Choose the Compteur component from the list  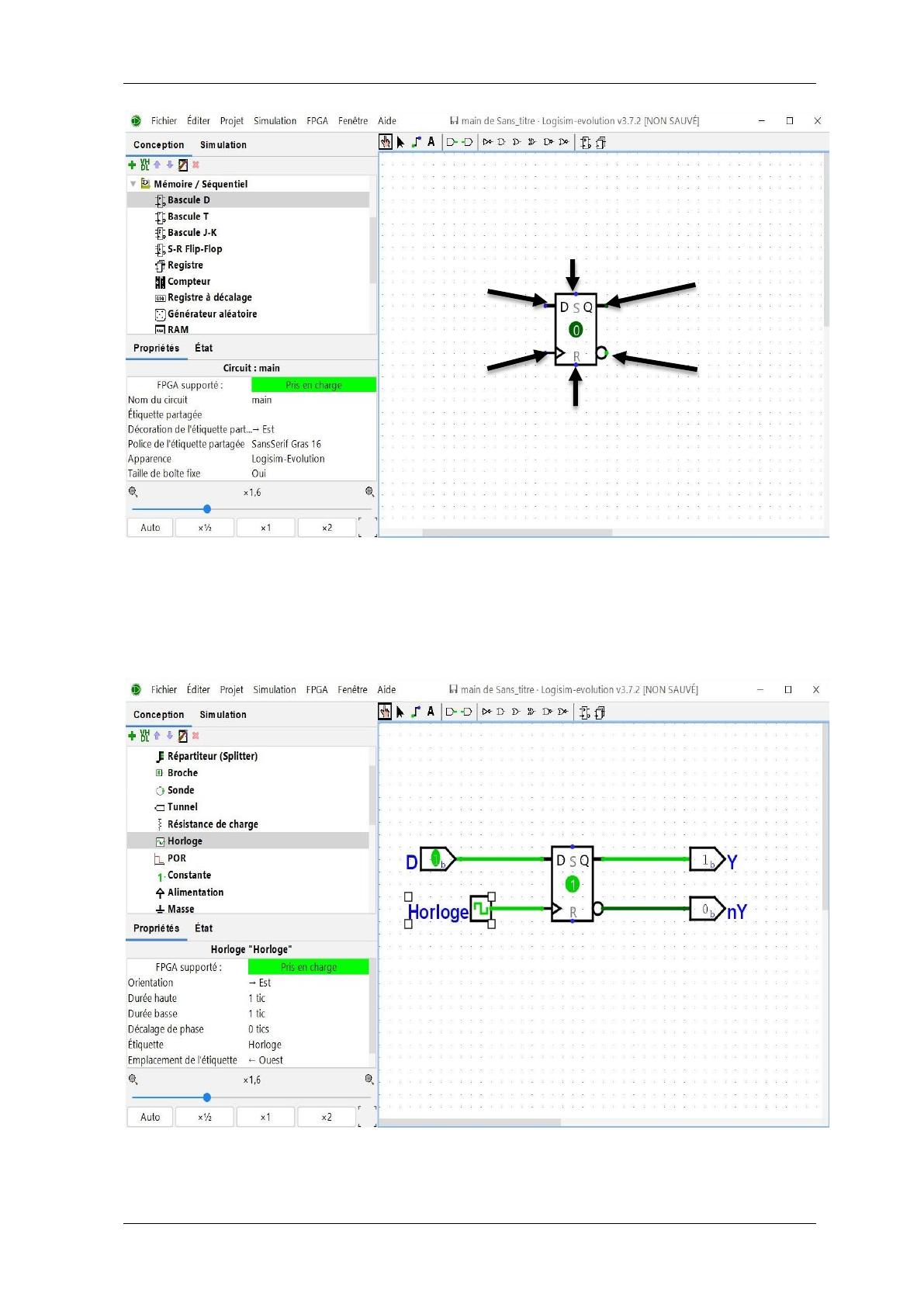coord(189,282)
